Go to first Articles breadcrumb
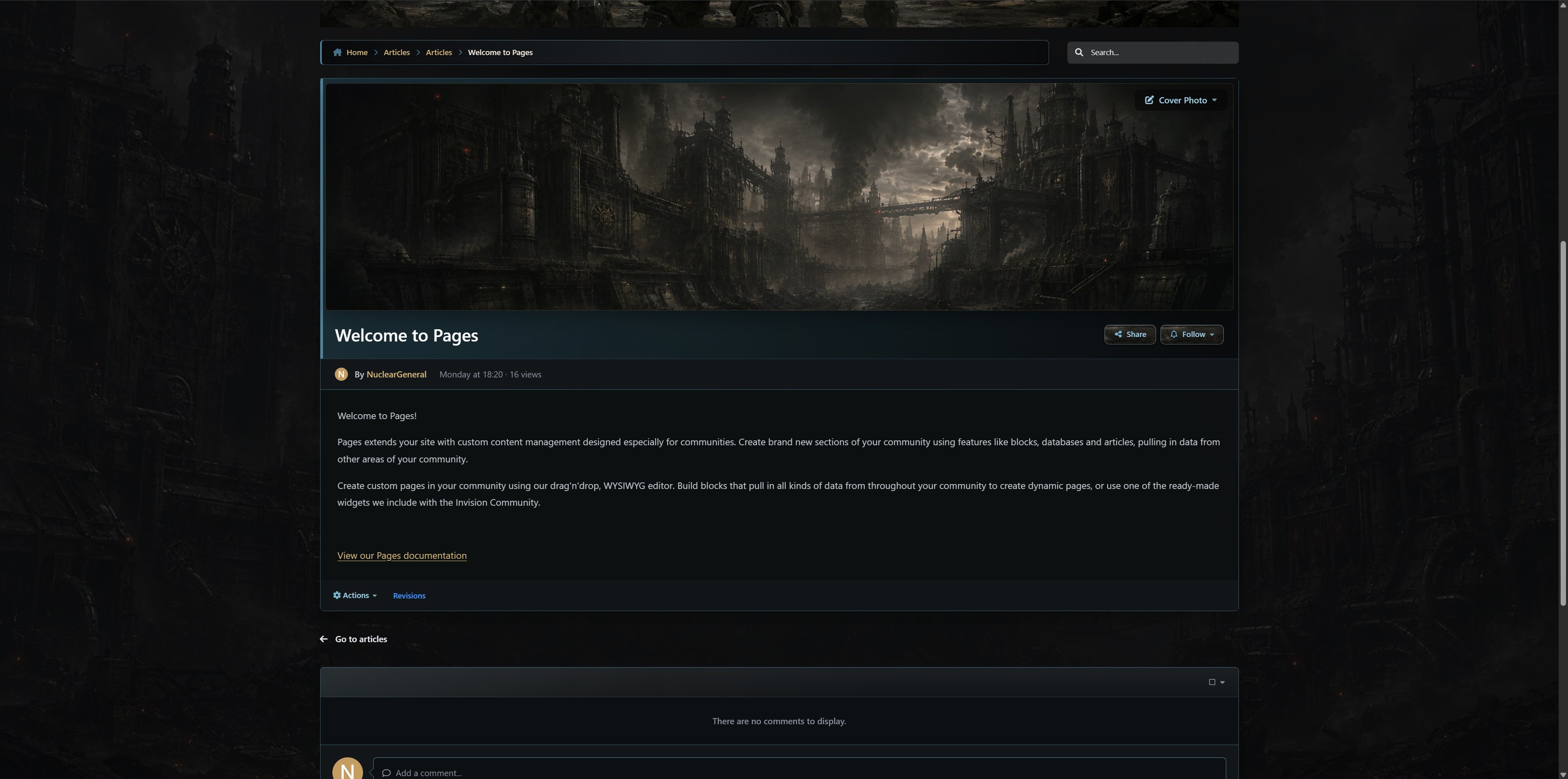 pyautogui.click(x=397, y=52)
